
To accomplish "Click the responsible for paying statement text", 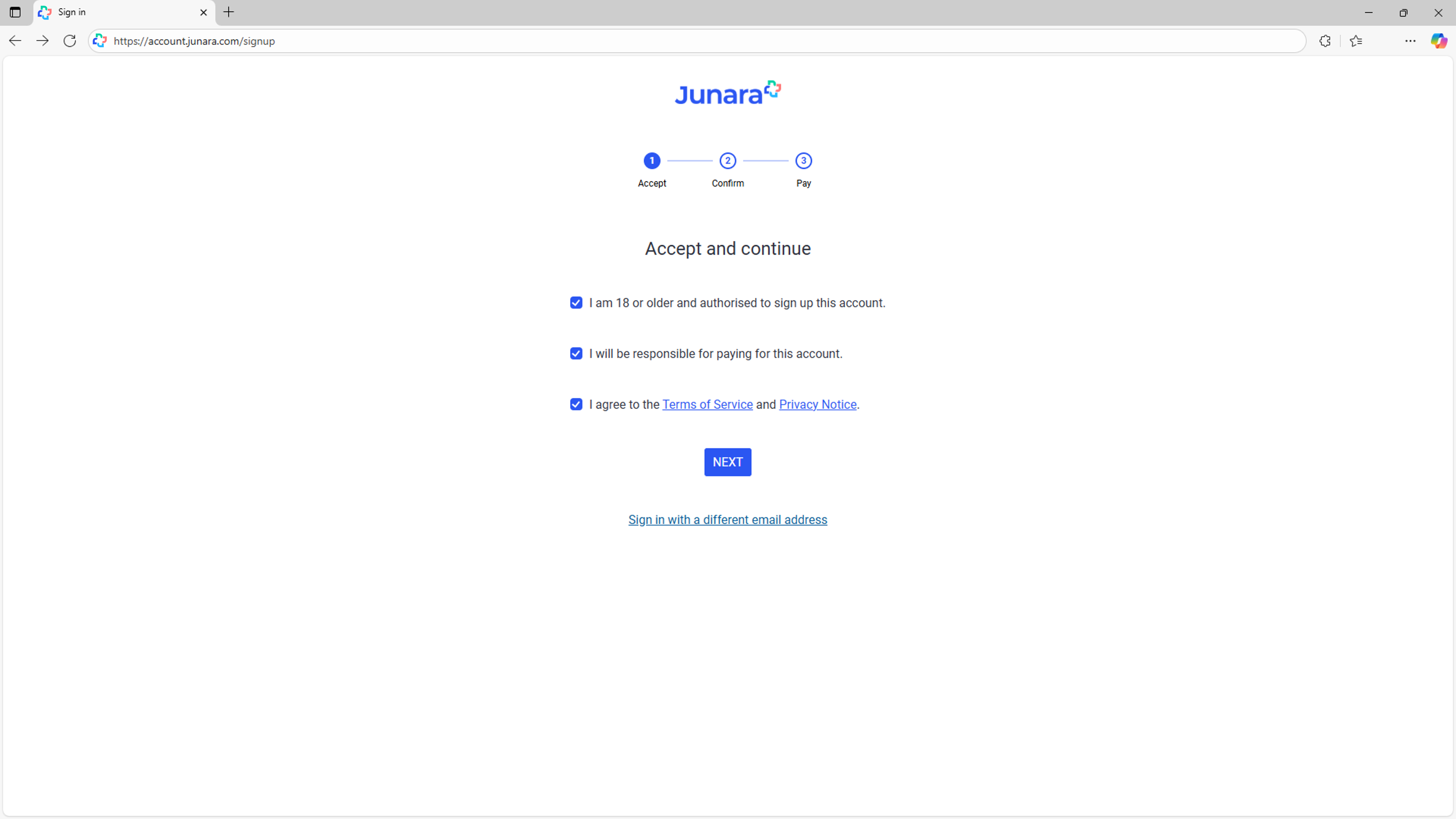I will tap(715, 354).
